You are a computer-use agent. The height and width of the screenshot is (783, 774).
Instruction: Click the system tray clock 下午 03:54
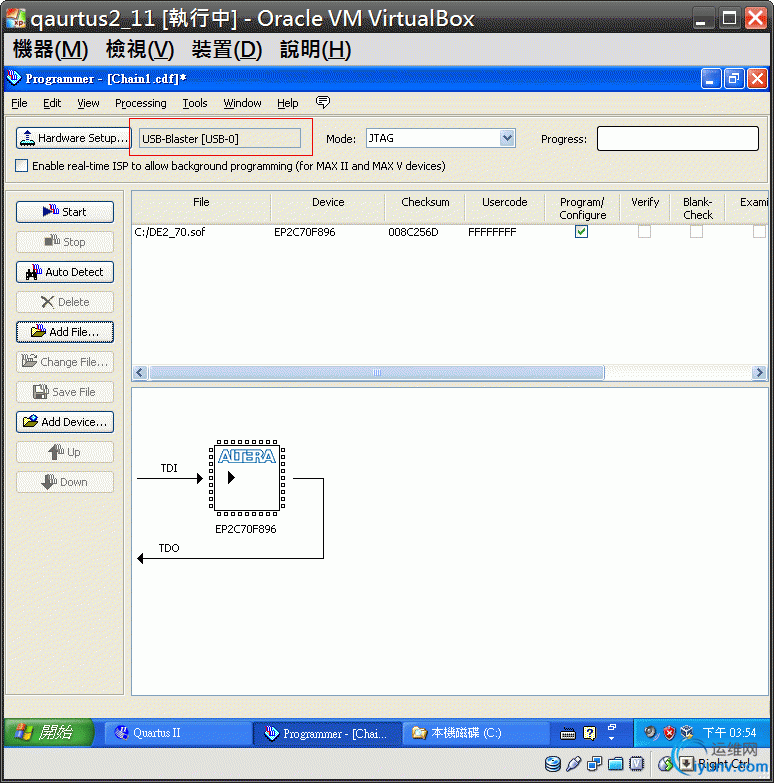729,733
